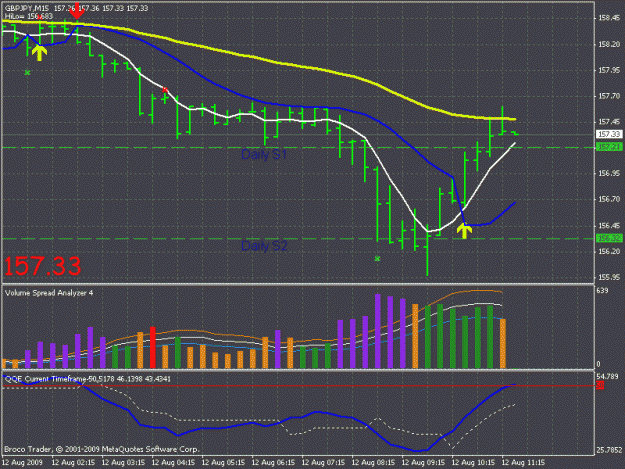625x469 pixels.
Task: Click the tallest purple volume bar
Action: tap(377, 331)
